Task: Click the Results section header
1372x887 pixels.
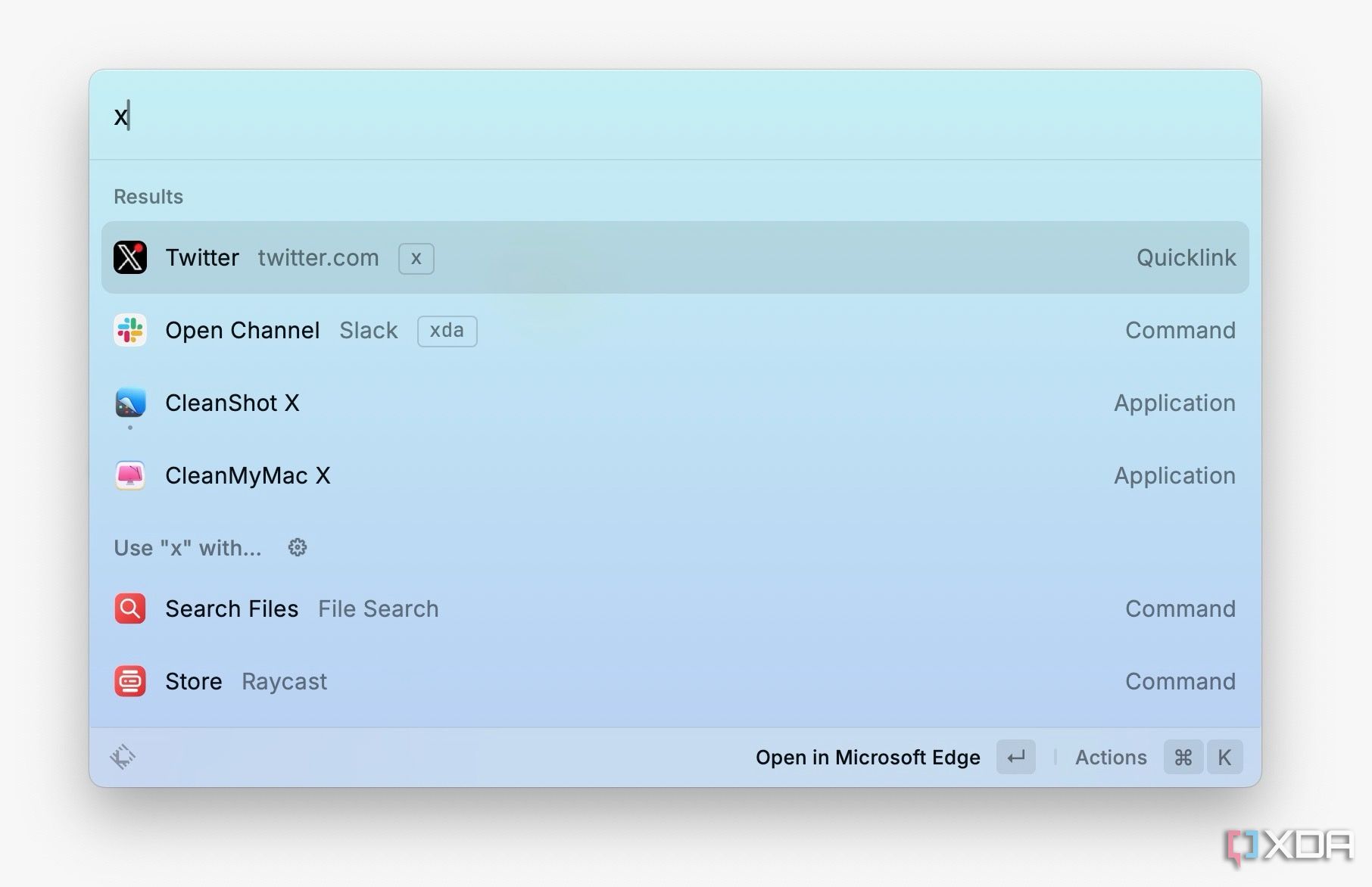Action: pyautogui.click(x=148, y=197)
